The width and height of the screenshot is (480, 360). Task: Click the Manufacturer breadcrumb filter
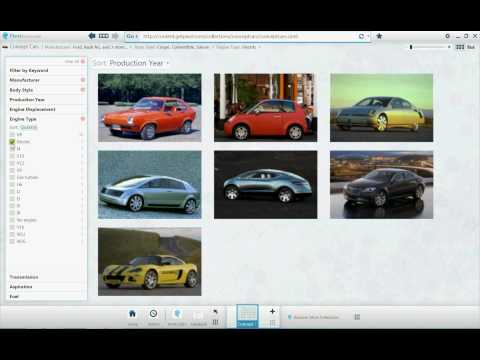coord(86,47)
